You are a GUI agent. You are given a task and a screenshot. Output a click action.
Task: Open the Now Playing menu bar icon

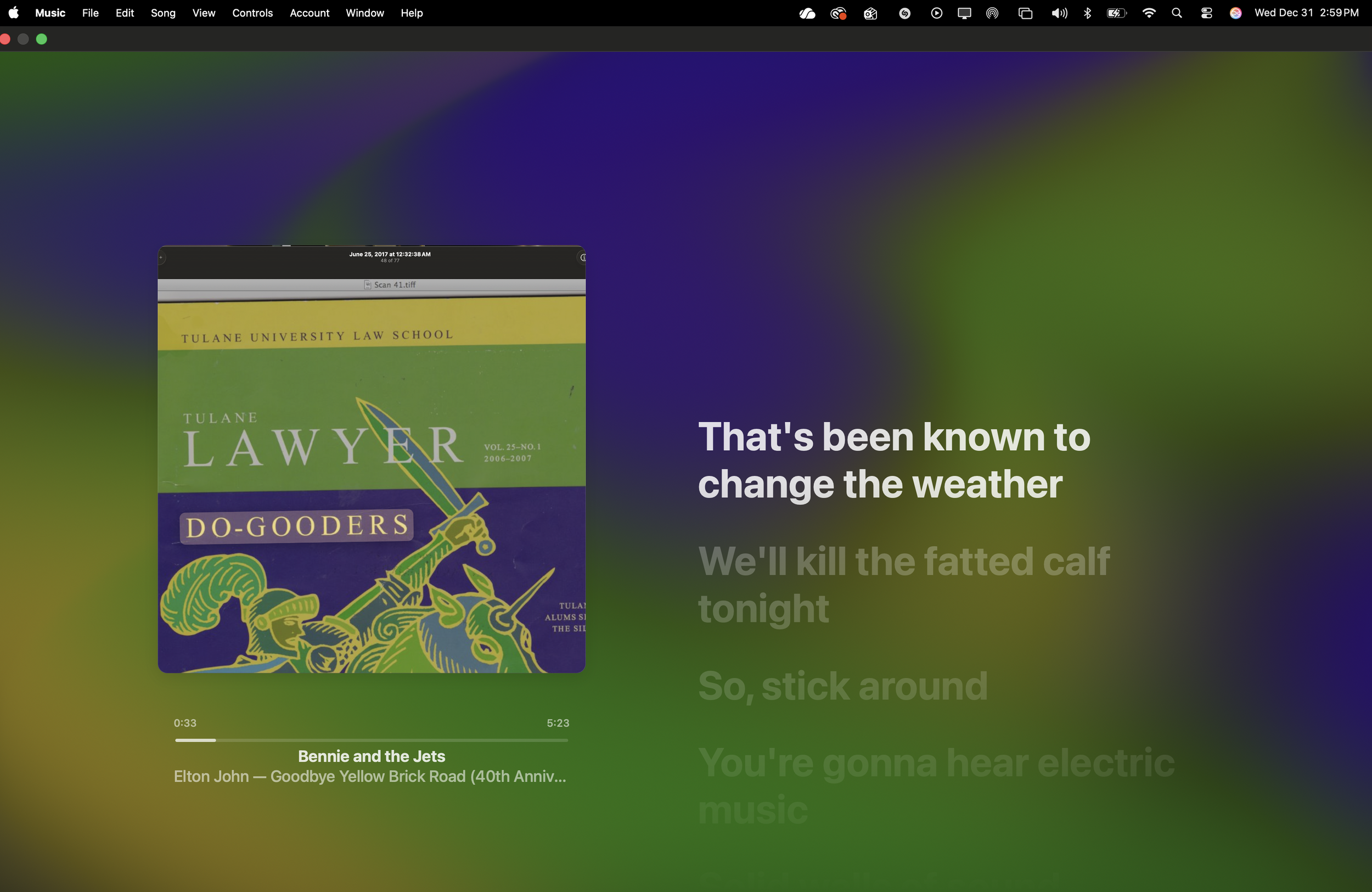(x=936, y=13)
